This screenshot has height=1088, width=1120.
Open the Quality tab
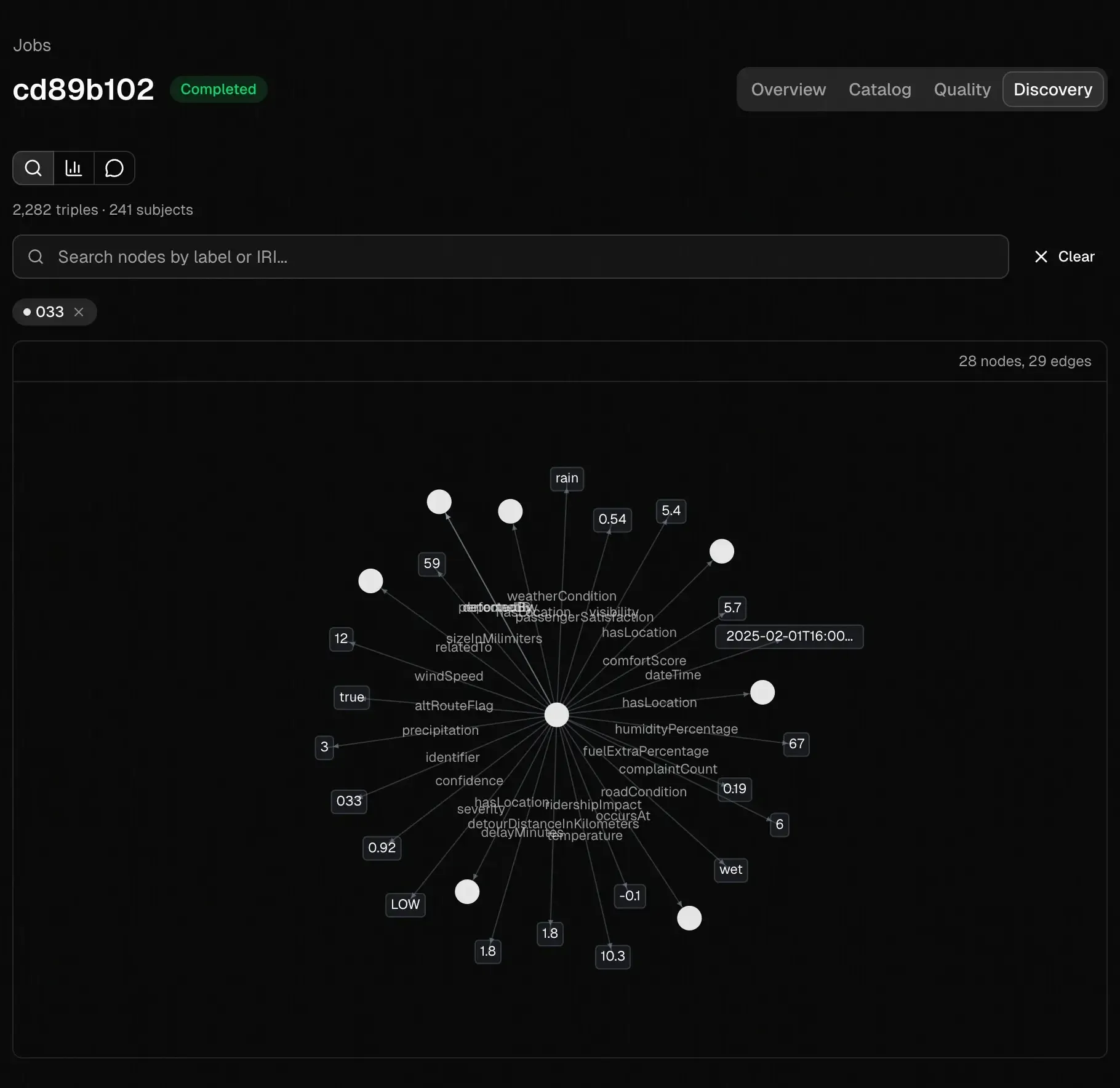tap(962, 89)
